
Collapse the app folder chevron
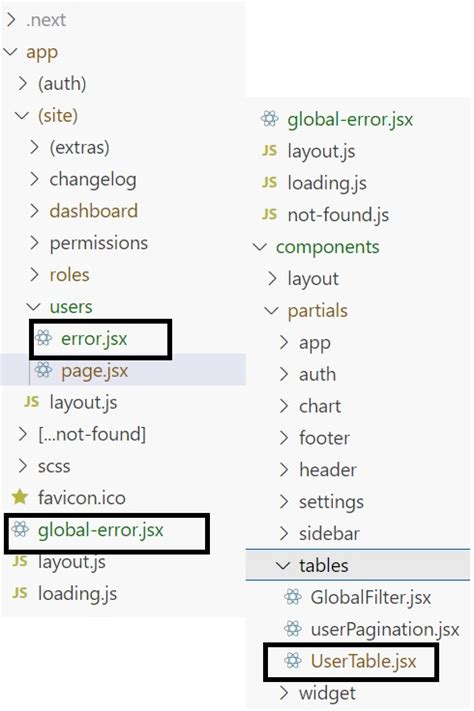[10, 52]
